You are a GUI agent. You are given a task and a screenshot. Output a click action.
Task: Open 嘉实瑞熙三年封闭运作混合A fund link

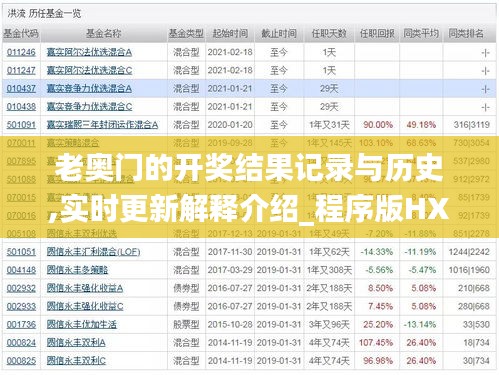(102, 125)
